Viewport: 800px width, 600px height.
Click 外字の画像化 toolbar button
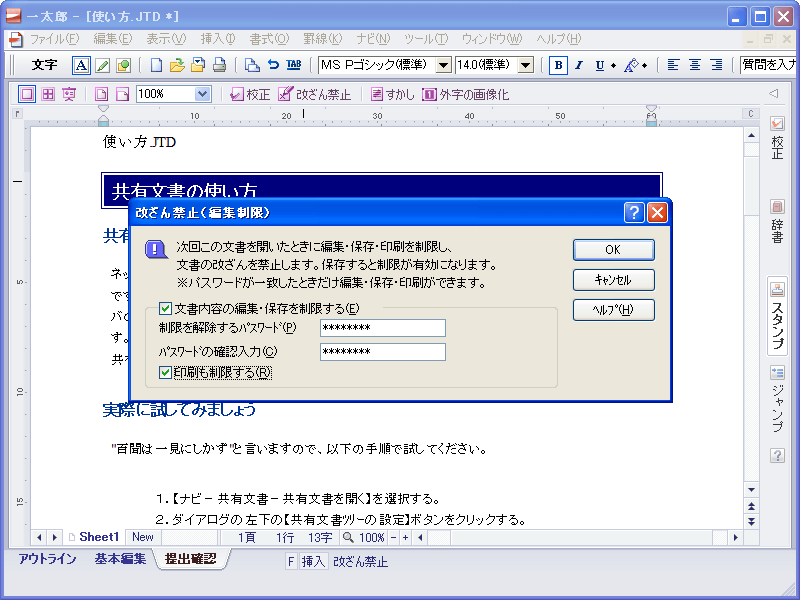[x=465, y=94]
